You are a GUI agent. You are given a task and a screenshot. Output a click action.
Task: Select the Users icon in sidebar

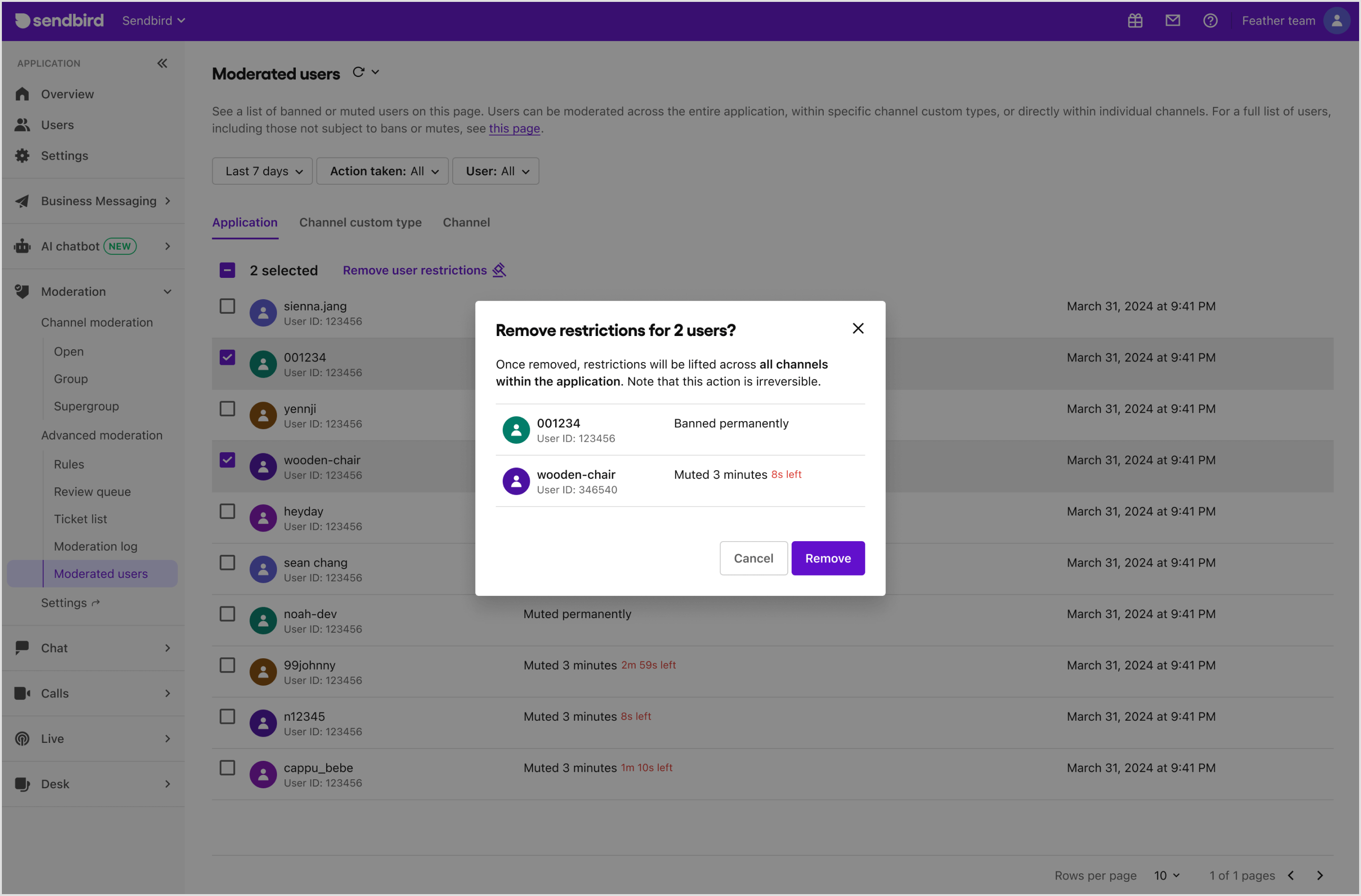pos(22,125)
